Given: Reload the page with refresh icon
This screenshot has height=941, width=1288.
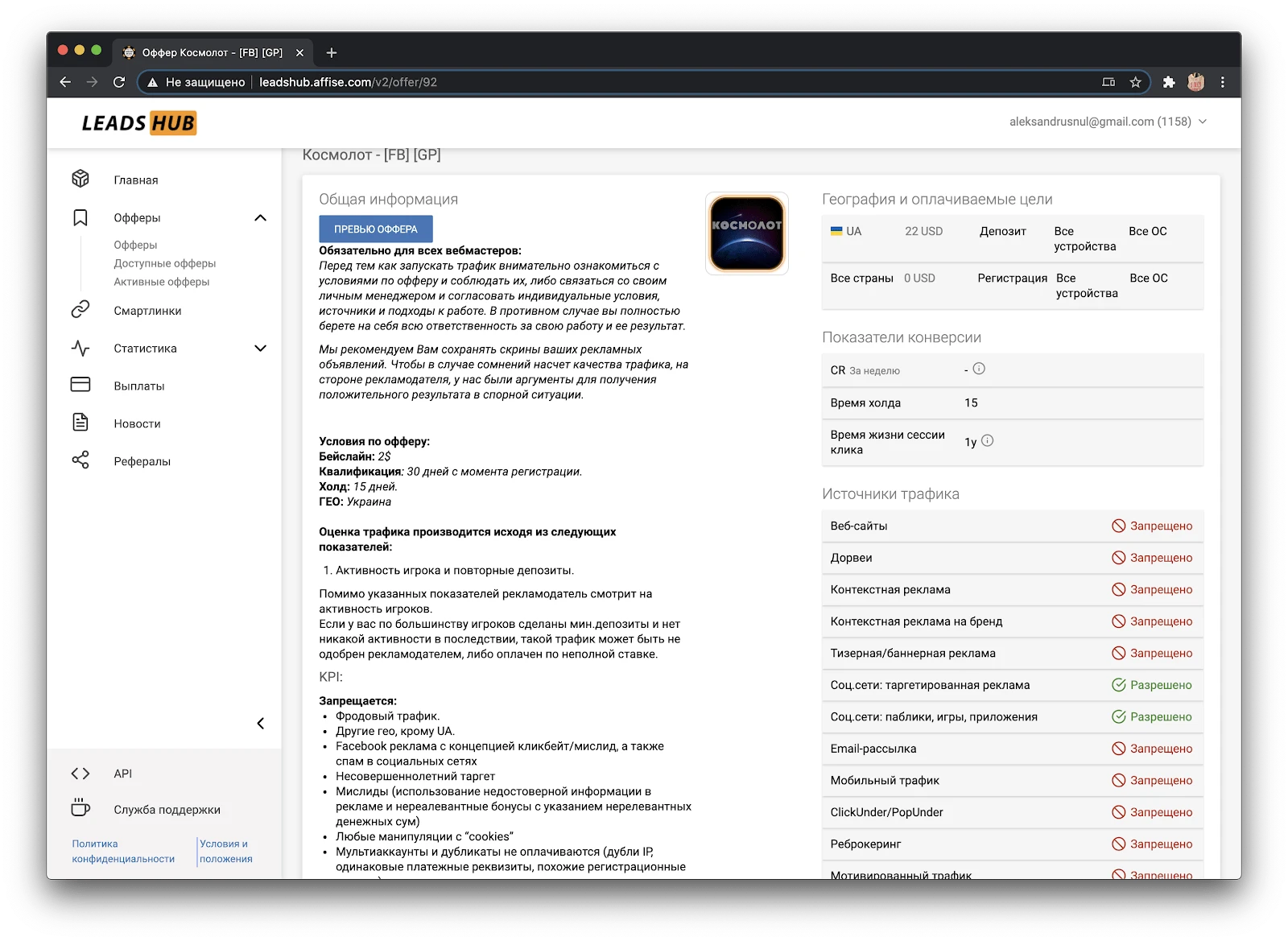Looking at the screenshot, I should click(x=119, y=82).
